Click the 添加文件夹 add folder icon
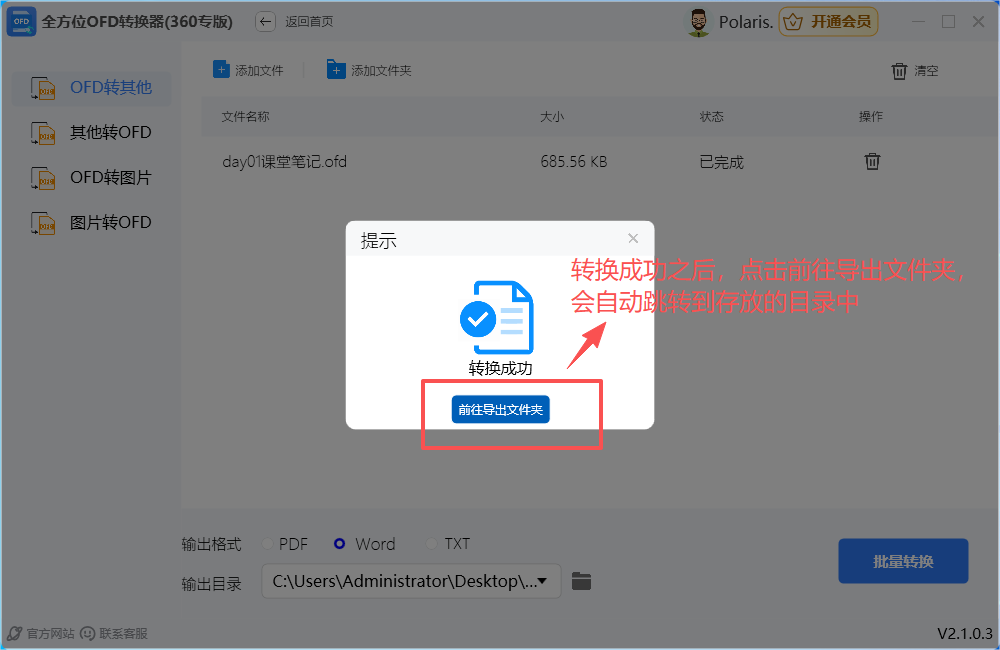This screenshot has height=650, width=1000. [x=330, y=69]
